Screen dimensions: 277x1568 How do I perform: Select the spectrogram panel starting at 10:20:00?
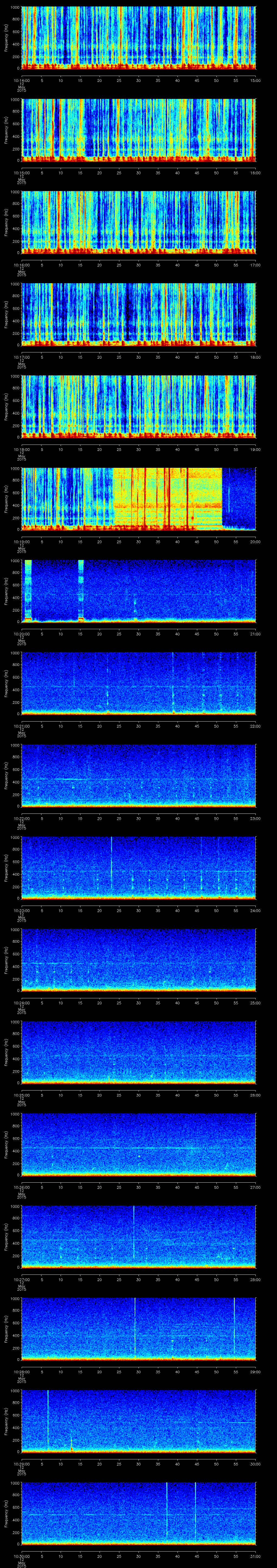pyautogui.click(x=139, y=591)
